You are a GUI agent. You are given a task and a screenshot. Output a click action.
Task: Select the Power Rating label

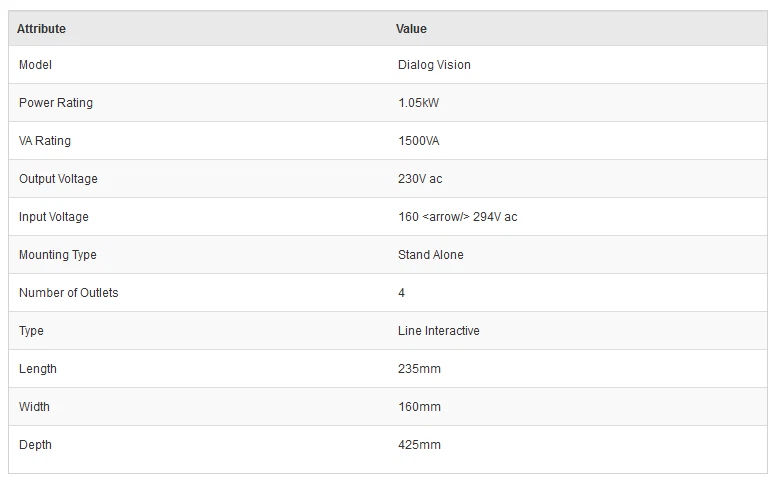56,103
